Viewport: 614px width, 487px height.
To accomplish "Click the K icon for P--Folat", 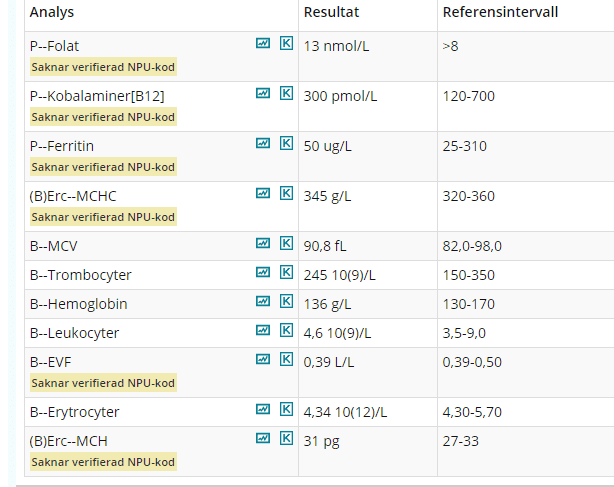I will coord(286,43).
